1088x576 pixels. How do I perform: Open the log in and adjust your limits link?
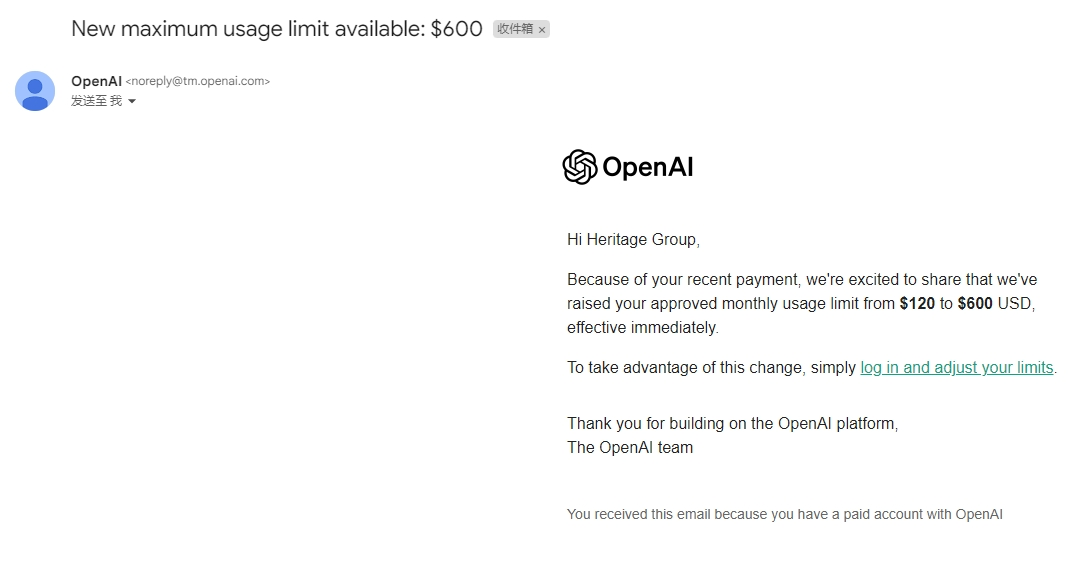click(x=957, y=367)
